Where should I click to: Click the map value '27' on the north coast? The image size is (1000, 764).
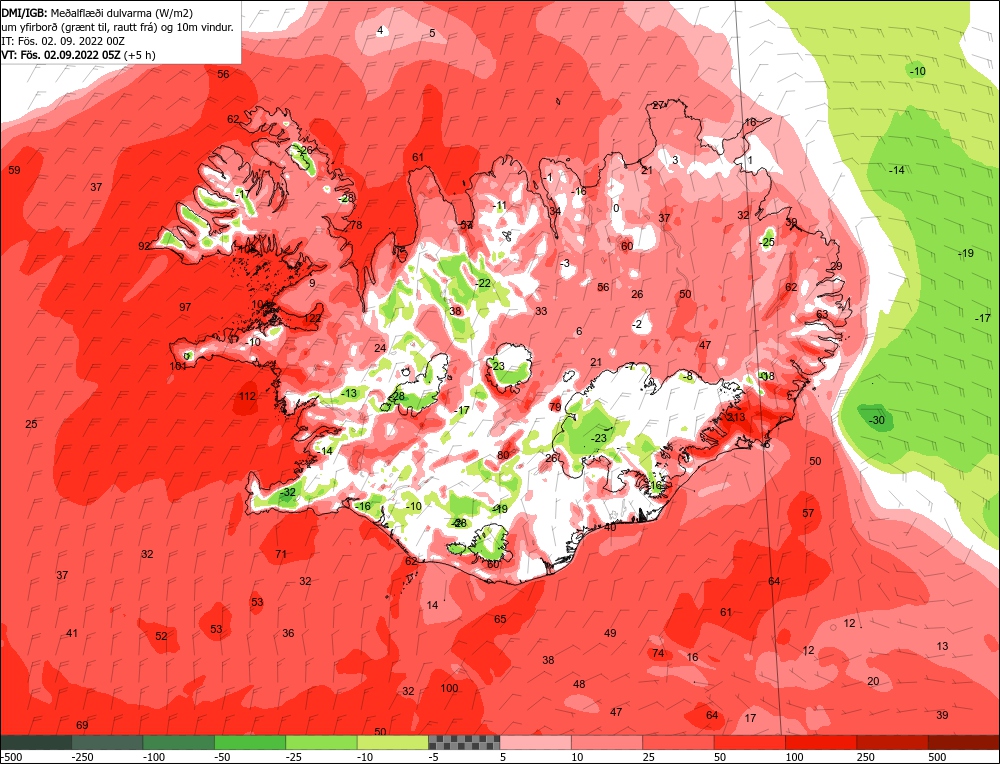coord(658,105)
